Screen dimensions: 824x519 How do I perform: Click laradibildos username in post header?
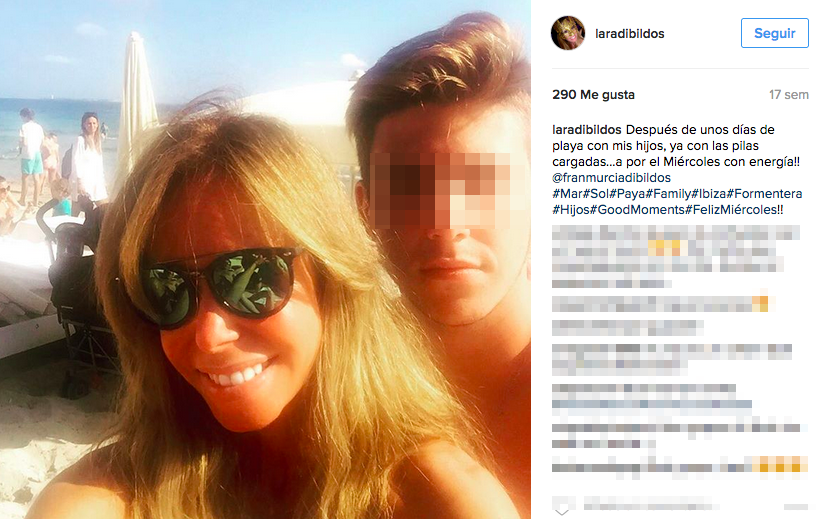630,34
